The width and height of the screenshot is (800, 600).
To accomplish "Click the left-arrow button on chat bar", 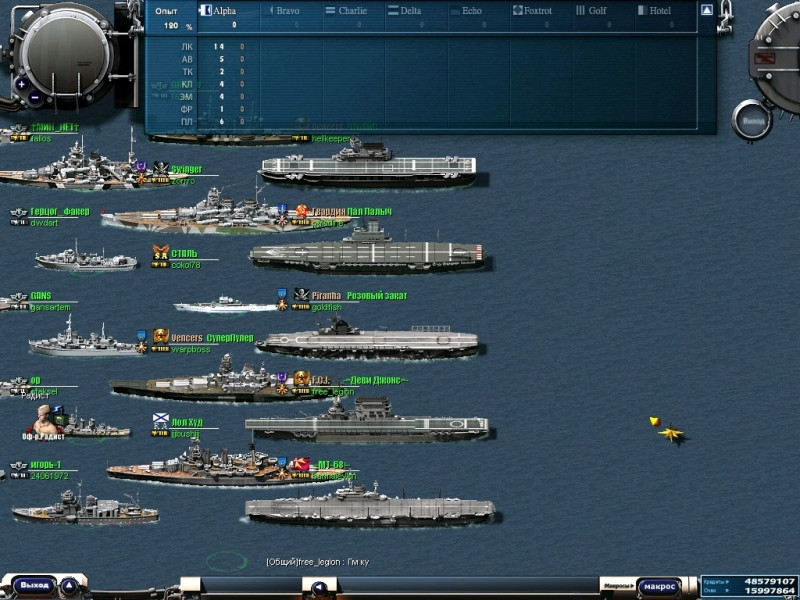I will coord(319,588).
